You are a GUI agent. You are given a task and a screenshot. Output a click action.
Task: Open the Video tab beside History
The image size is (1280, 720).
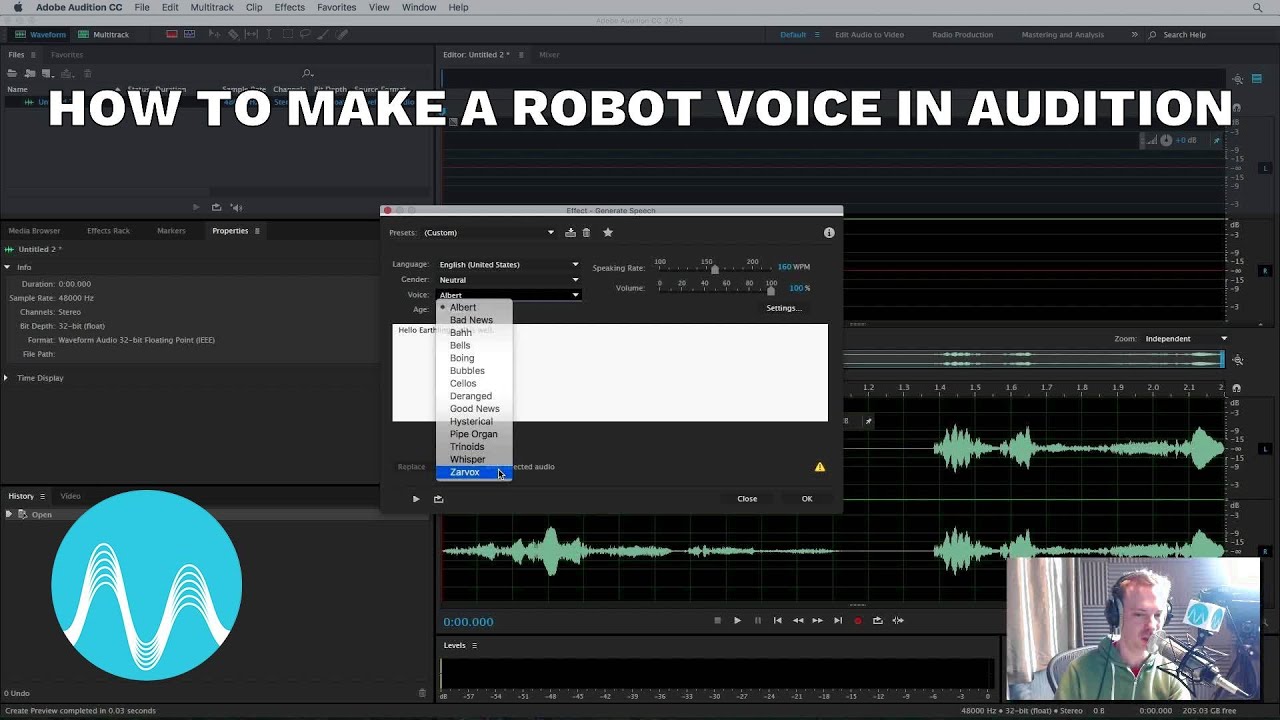click(x=70, y=496)
